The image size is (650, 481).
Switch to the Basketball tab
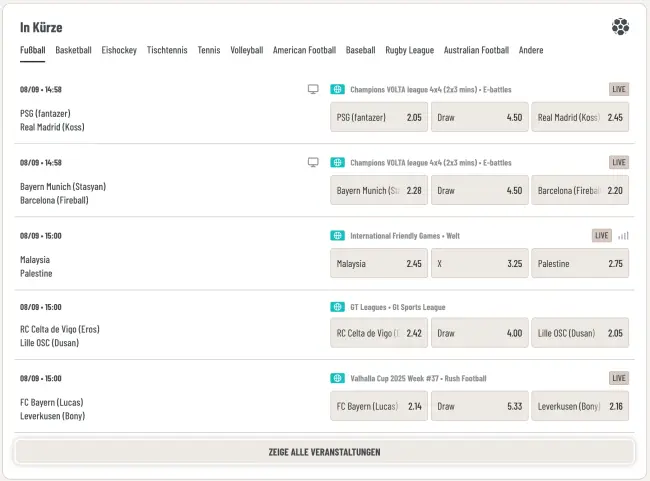73,50
